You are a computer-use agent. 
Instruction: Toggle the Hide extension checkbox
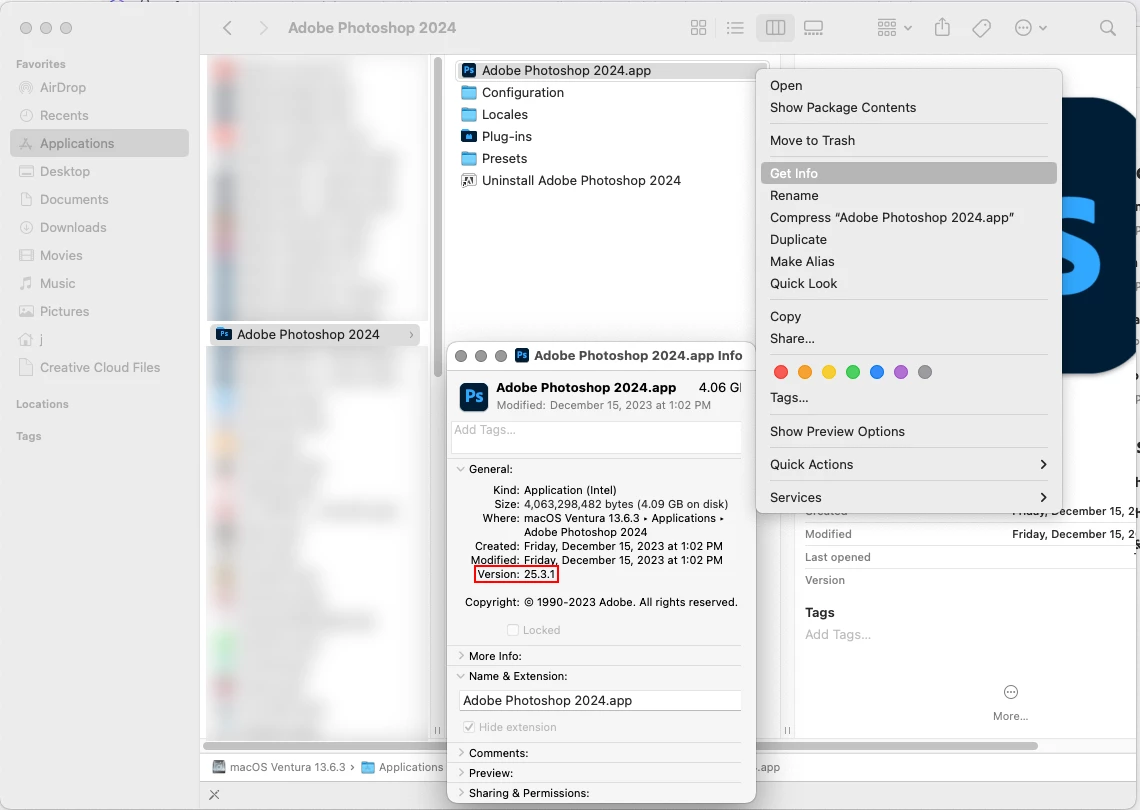(x=469, y=727)
